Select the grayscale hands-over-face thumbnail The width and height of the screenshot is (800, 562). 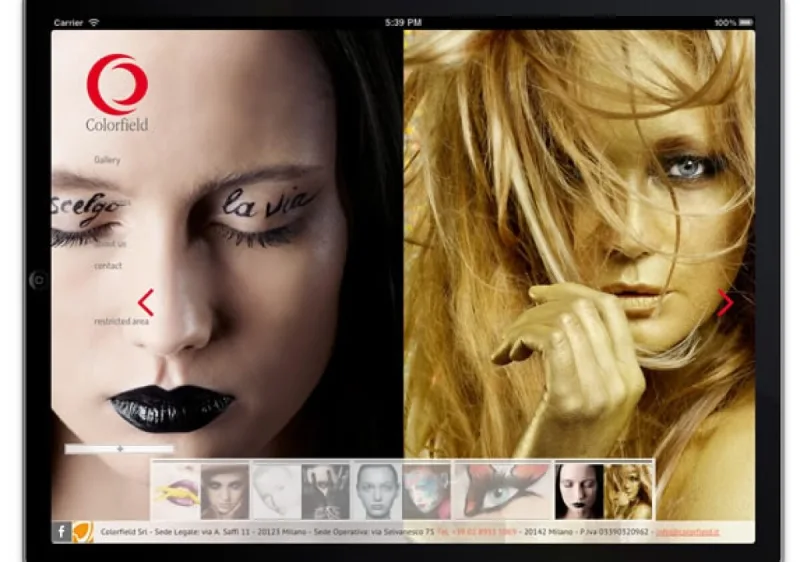(326, 491)
